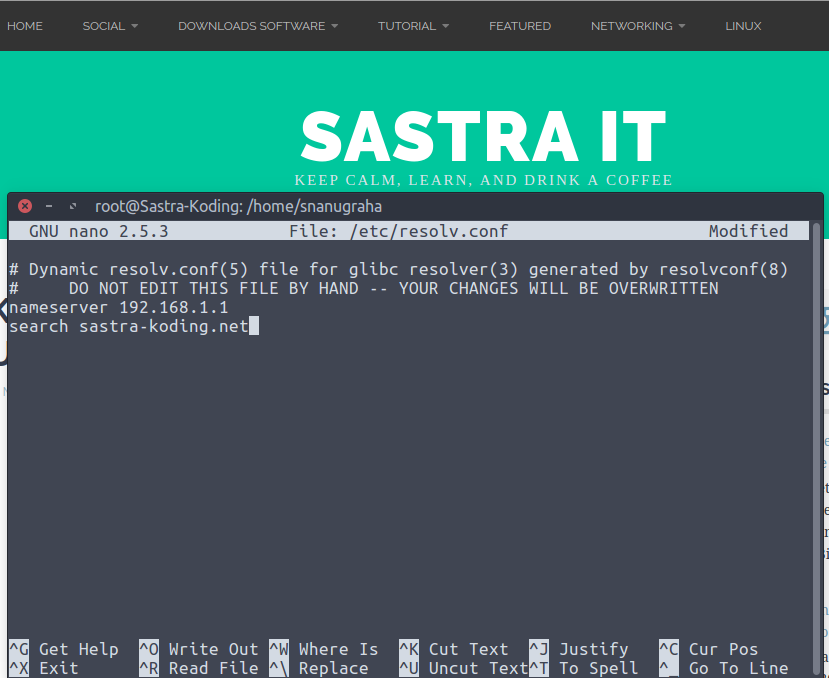Place cursor on nameserver 192.168.1.1 line
This screenshot has height=678, width=829.
(118, 307)
